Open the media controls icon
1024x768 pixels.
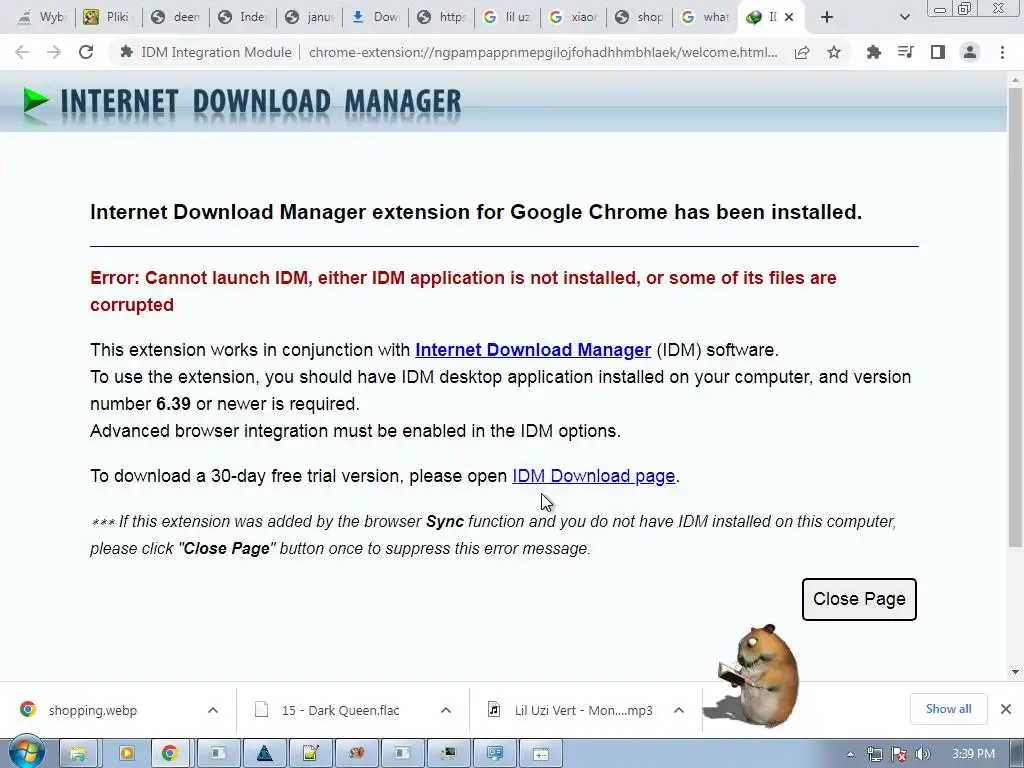pos(905,52)
